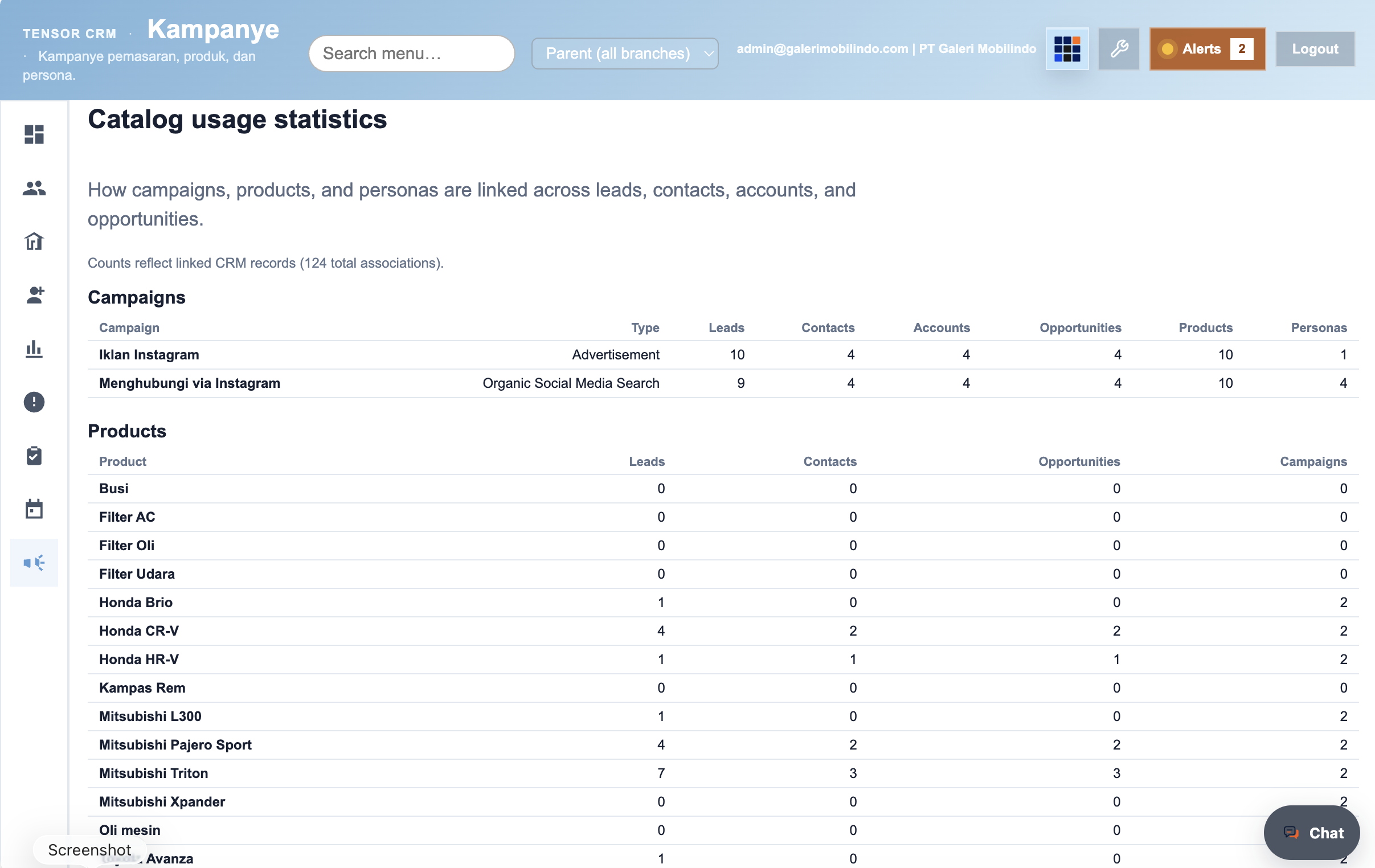The width and height of the screenshot is (1375, 868).
Task: Open the exclamation alert icon in sidebar
Action: click(x=34, y=402)
